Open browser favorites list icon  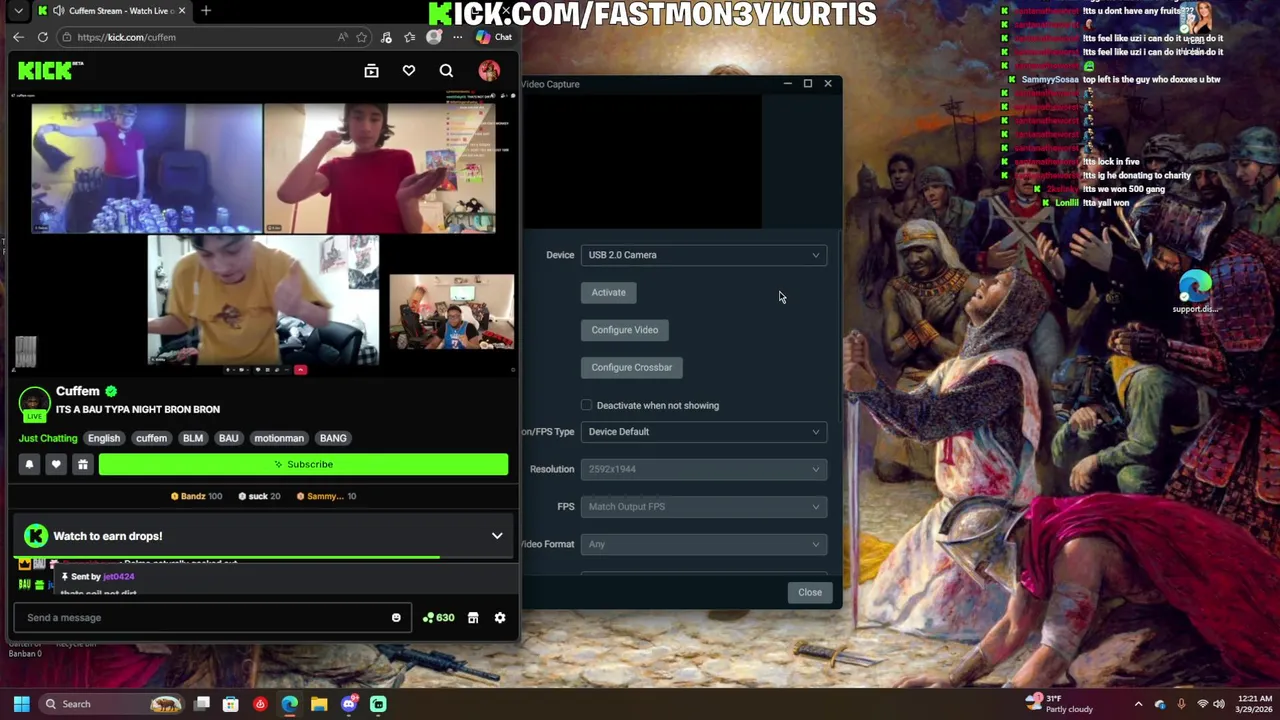(410, 37)
